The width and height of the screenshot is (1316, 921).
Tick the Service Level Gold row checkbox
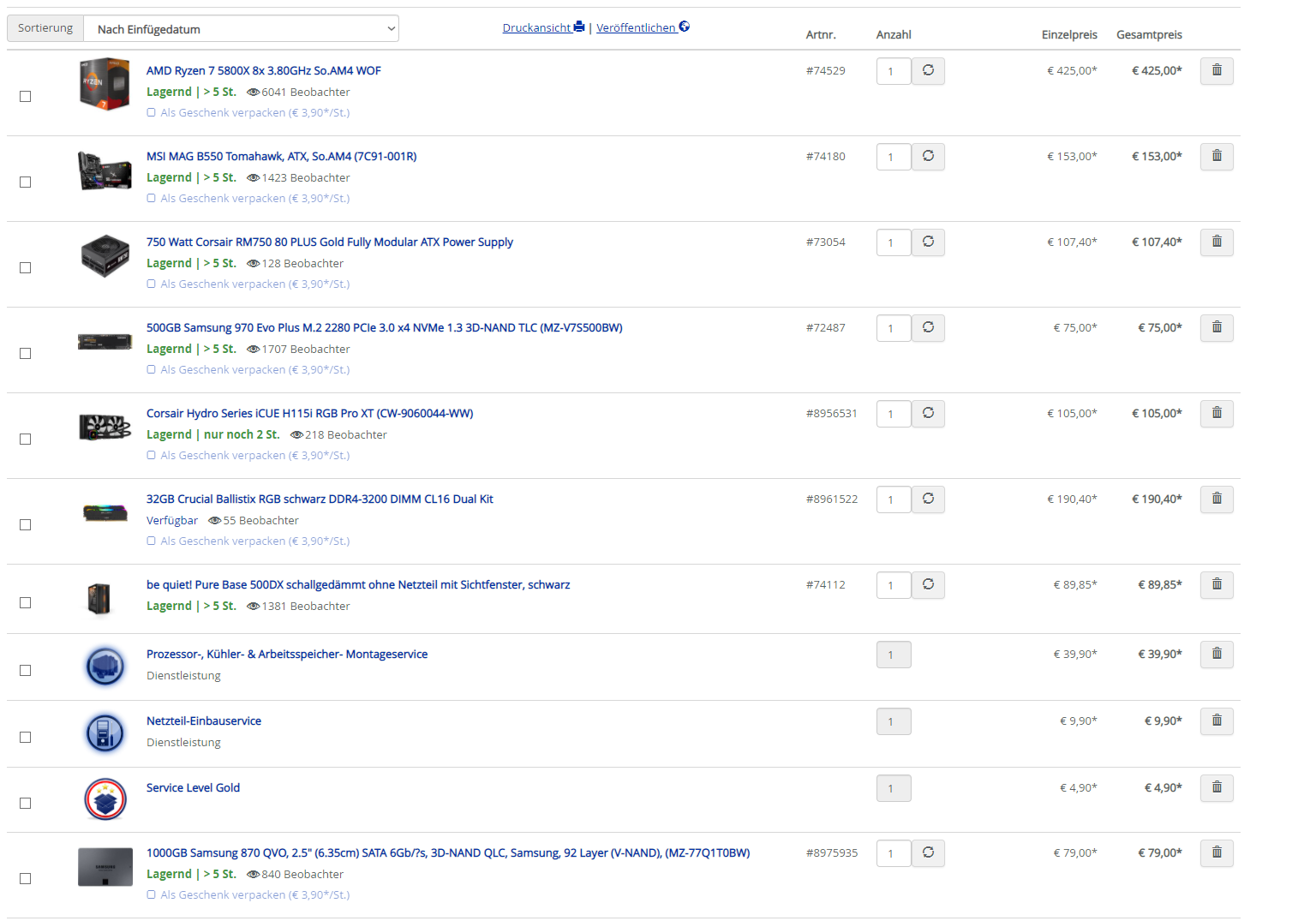(x=26, y=804)
